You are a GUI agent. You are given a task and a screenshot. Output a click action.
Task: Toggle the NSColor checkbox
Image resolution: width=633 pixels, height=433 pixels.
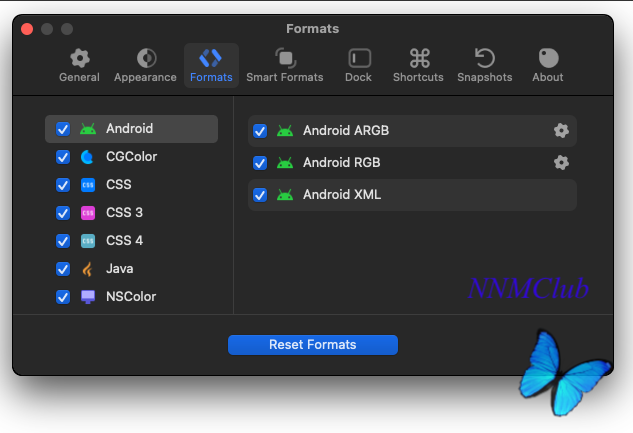point(63,297)
